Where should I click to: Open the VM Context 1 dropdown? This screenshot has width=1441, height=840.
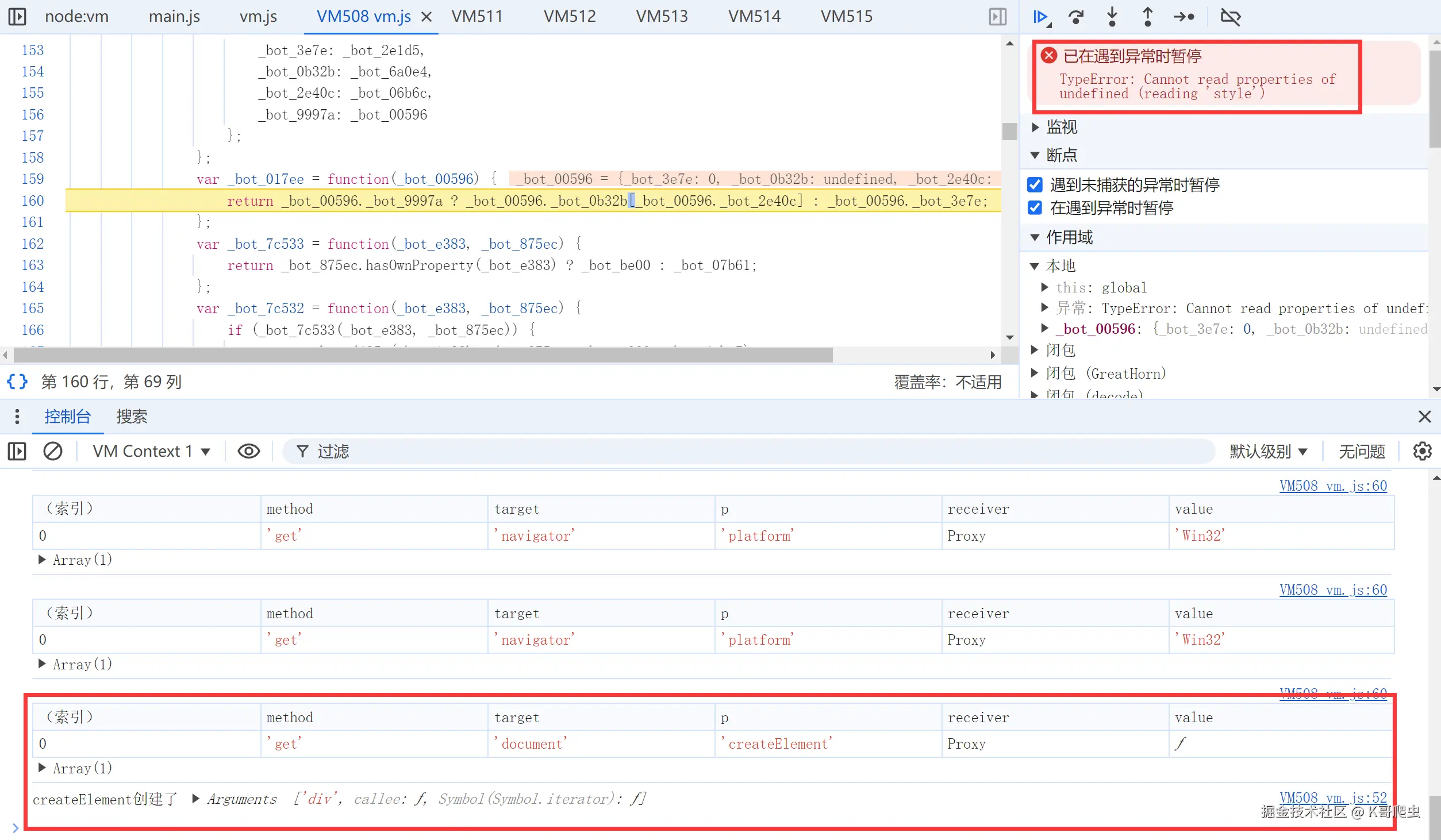pos(151,451)
